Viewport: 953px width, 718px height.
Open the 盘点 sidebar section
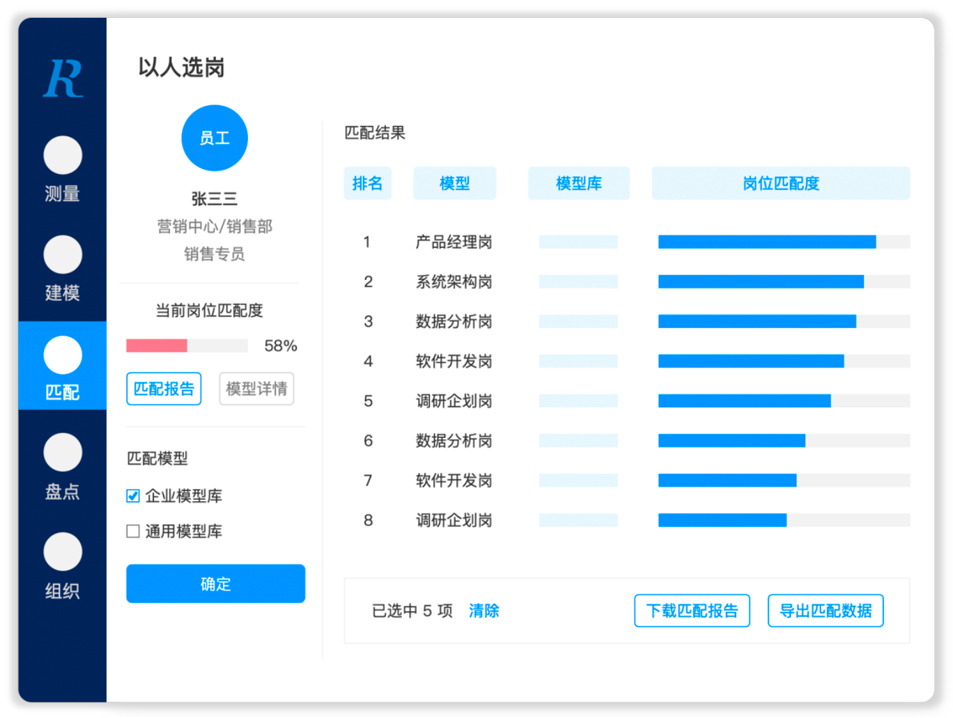click(62, 466)
